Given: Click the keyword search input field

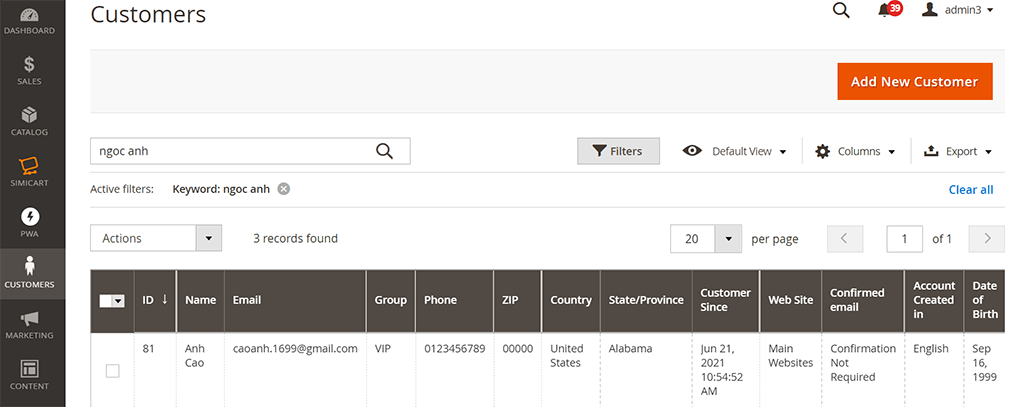Looking at the screenshot, I should point(230,151).
